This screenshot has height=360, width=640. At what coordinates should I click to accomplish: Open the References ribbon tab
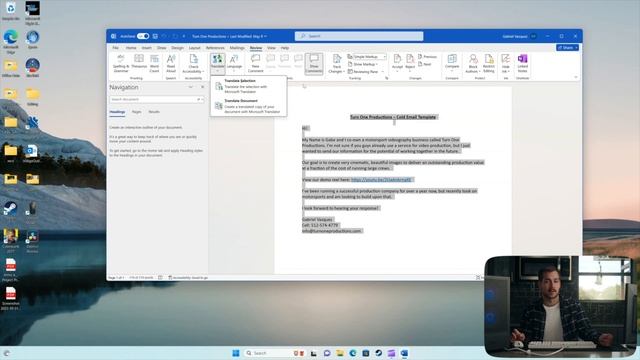point(215,48)
